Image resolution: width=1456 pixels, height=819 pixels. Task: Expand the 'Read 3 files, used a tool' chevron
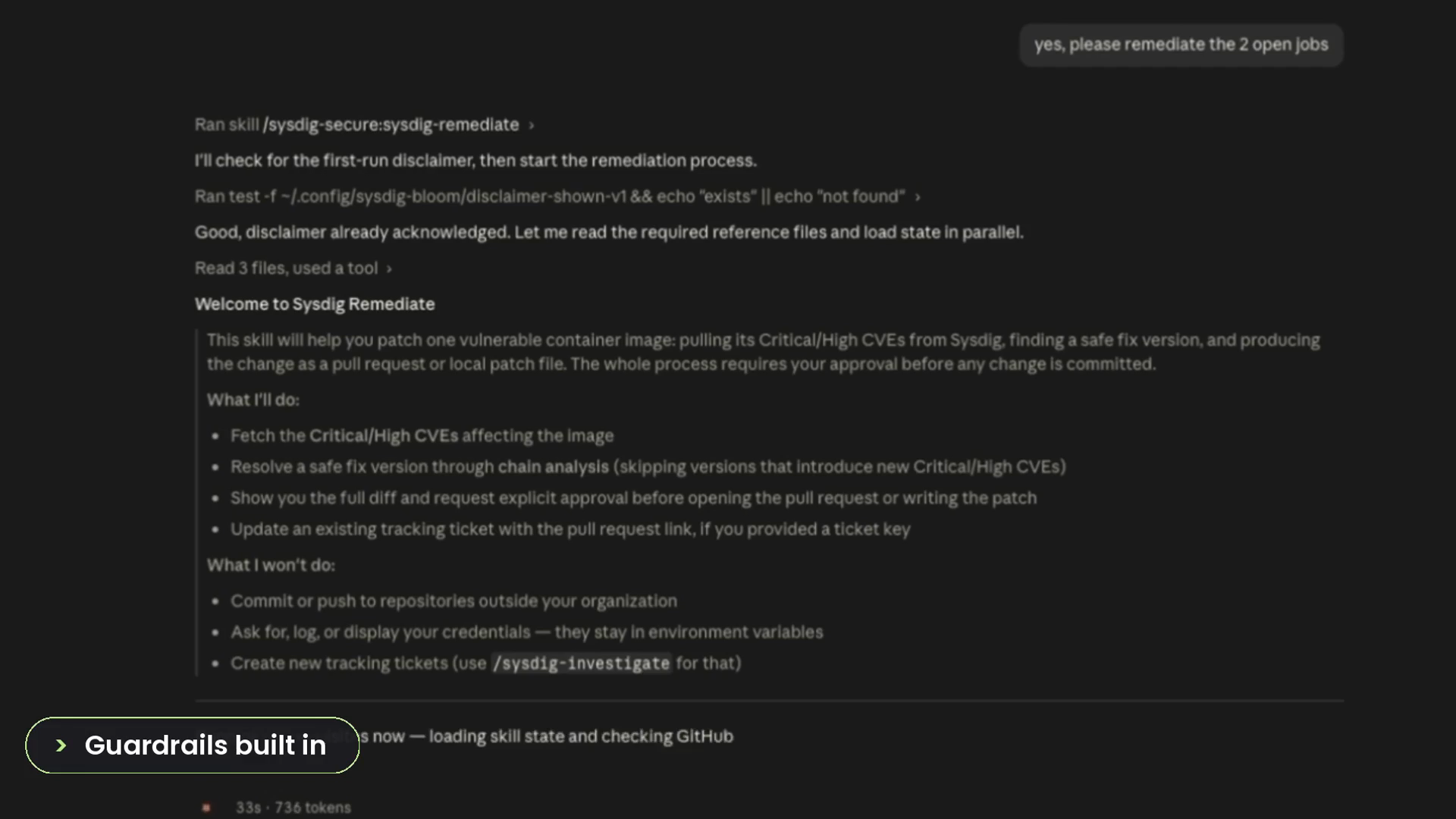click(389, 269)
